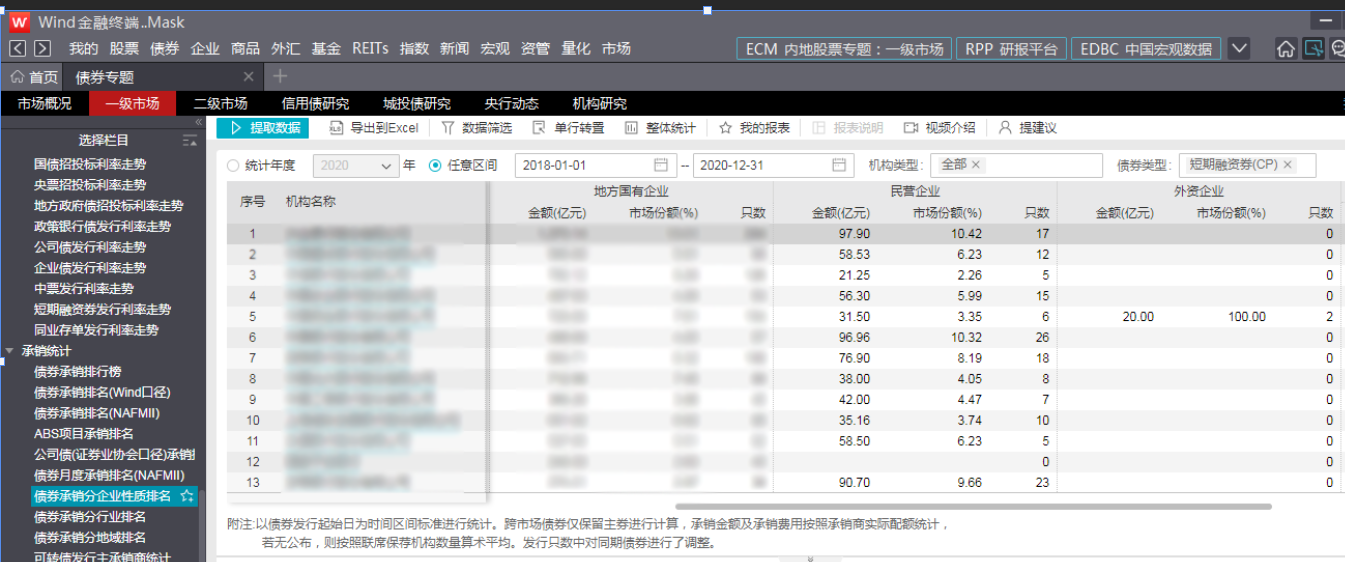This screenshot has height=562, width=1345.
Task: Switch to 城投债研究 tab
Action: (417, 103)
